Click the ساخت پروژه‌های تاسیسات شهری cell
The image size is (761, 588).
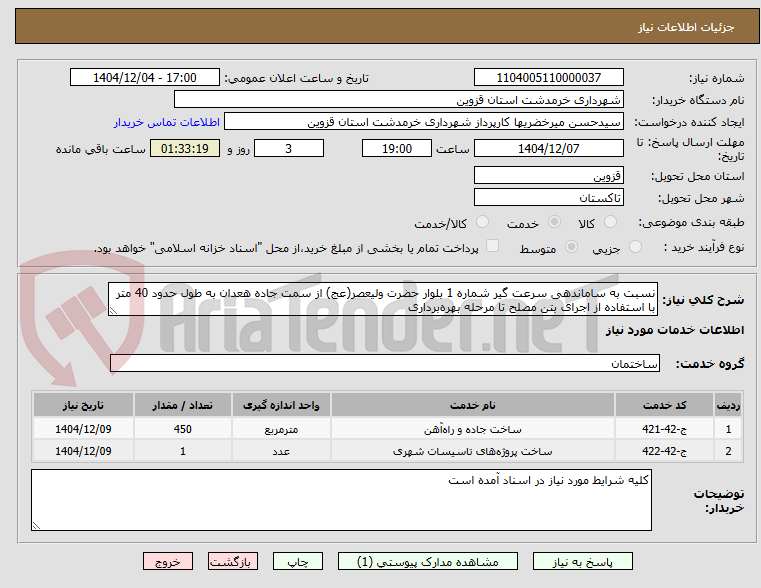[x=473, y=451]
